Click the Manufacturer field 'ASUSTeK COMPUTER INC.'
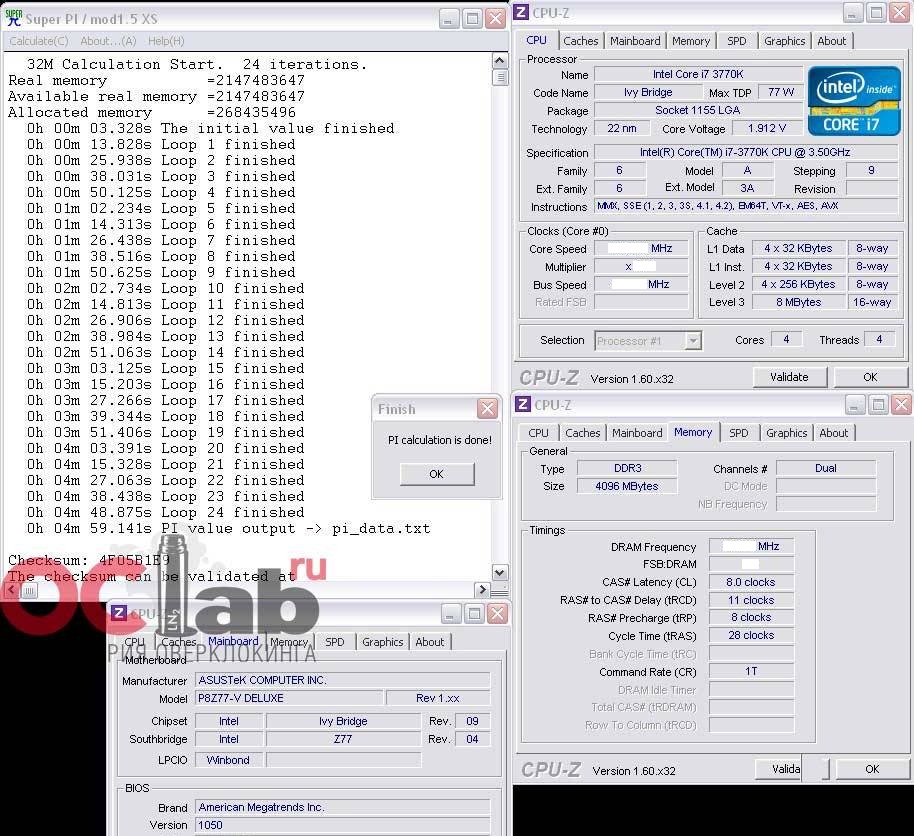This screenshot has height=836, width=914. [x=343, y=680]
